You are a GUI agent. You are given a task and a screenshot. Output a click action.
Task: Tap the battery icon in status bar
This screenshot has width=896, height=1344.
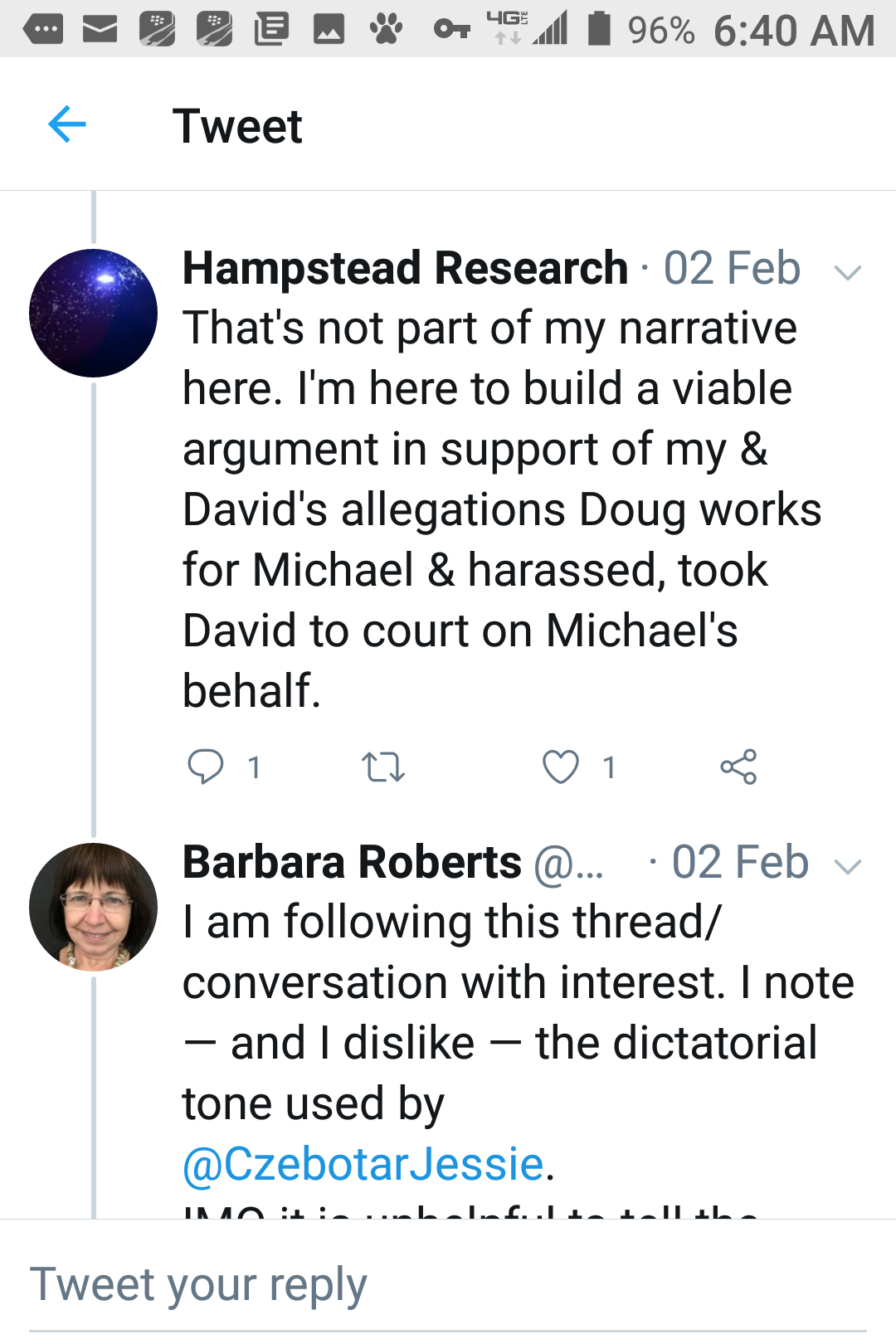599,29
